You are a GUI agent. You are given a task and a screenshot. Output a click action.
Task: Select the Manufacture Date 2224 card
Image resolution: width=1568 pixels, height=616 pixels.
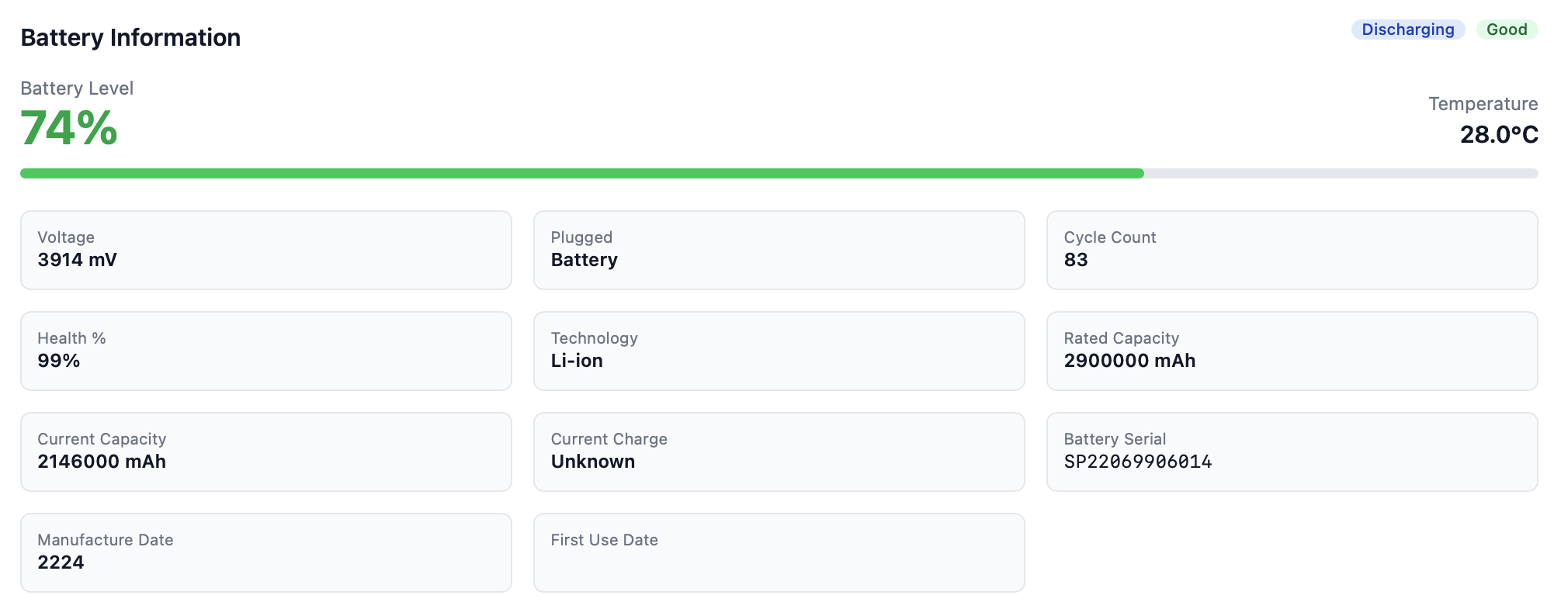(265, 552)
